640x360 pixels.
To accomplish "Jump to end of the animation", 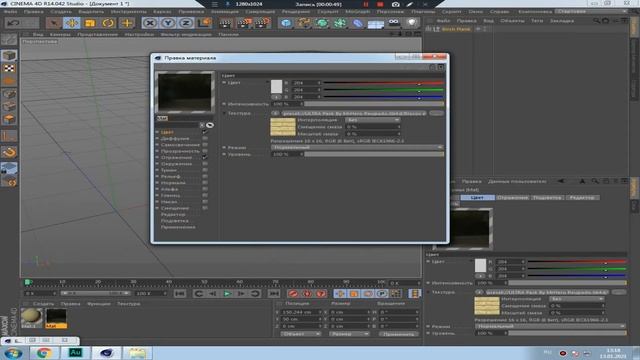I will 274,293.
